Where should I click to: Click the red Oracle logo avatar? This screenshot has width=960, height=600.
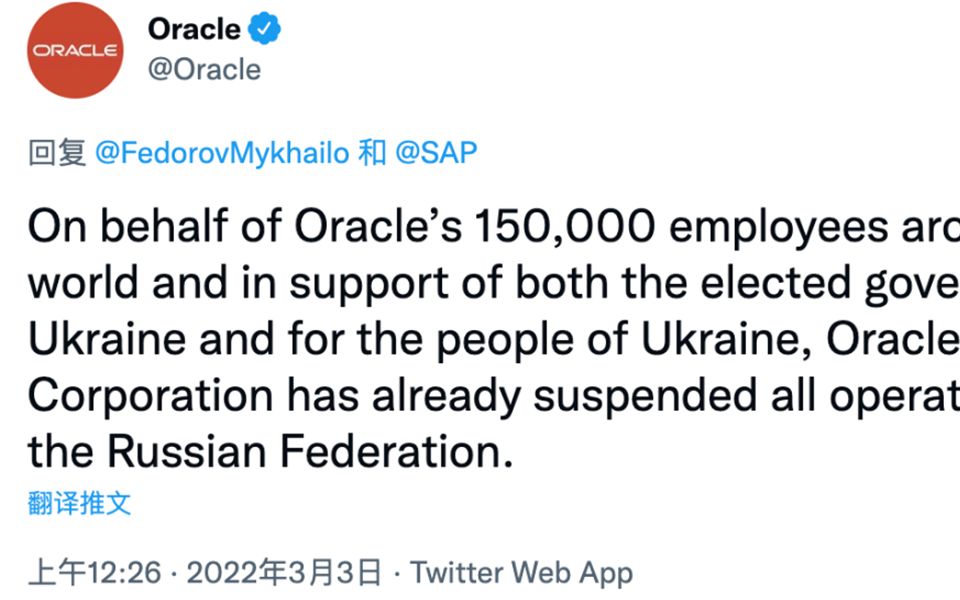click(x=75, y=50)
